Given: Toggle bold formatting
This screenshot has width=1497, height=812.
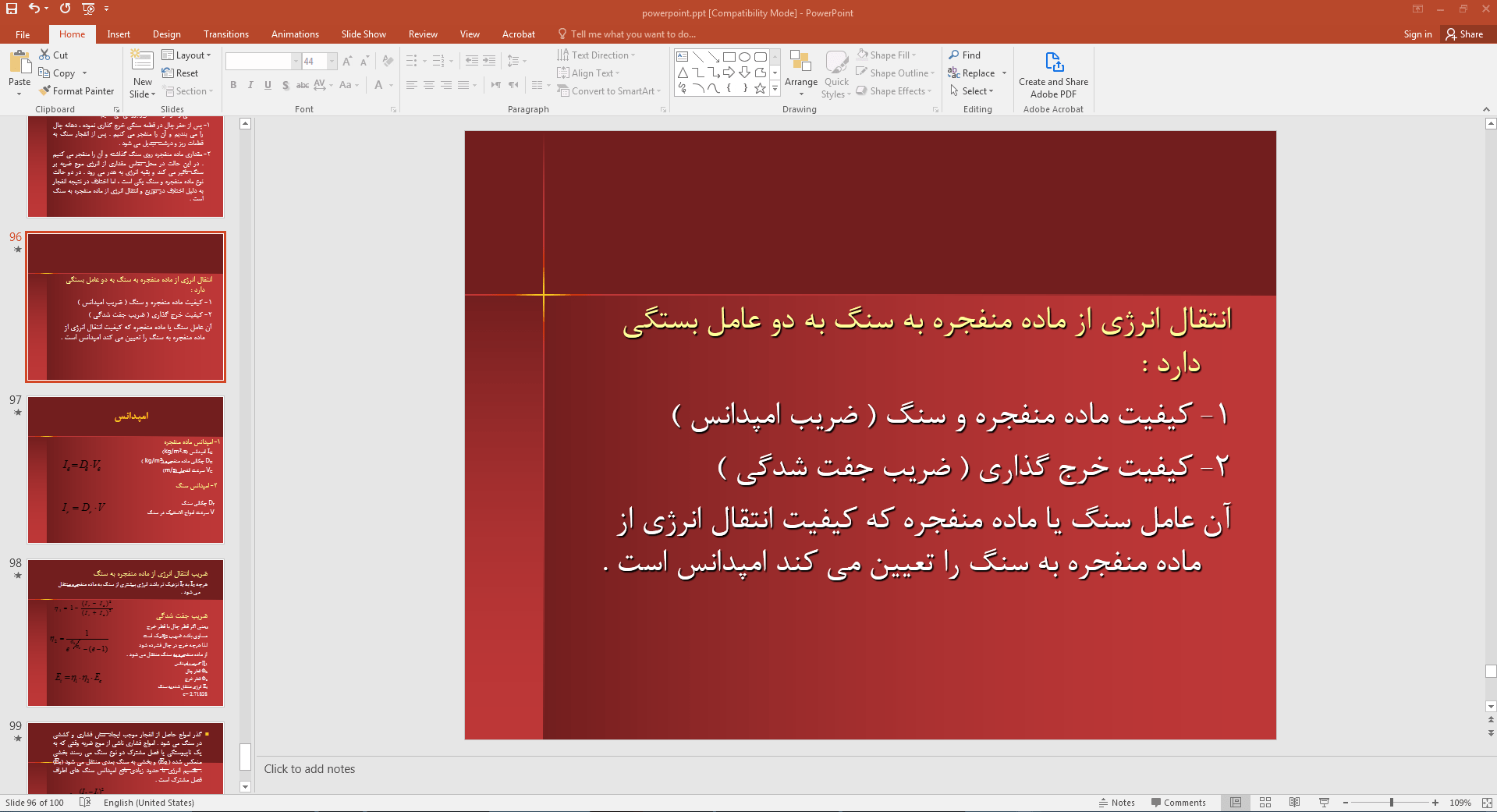Looking at the screenshot, I should coord(232,85).
